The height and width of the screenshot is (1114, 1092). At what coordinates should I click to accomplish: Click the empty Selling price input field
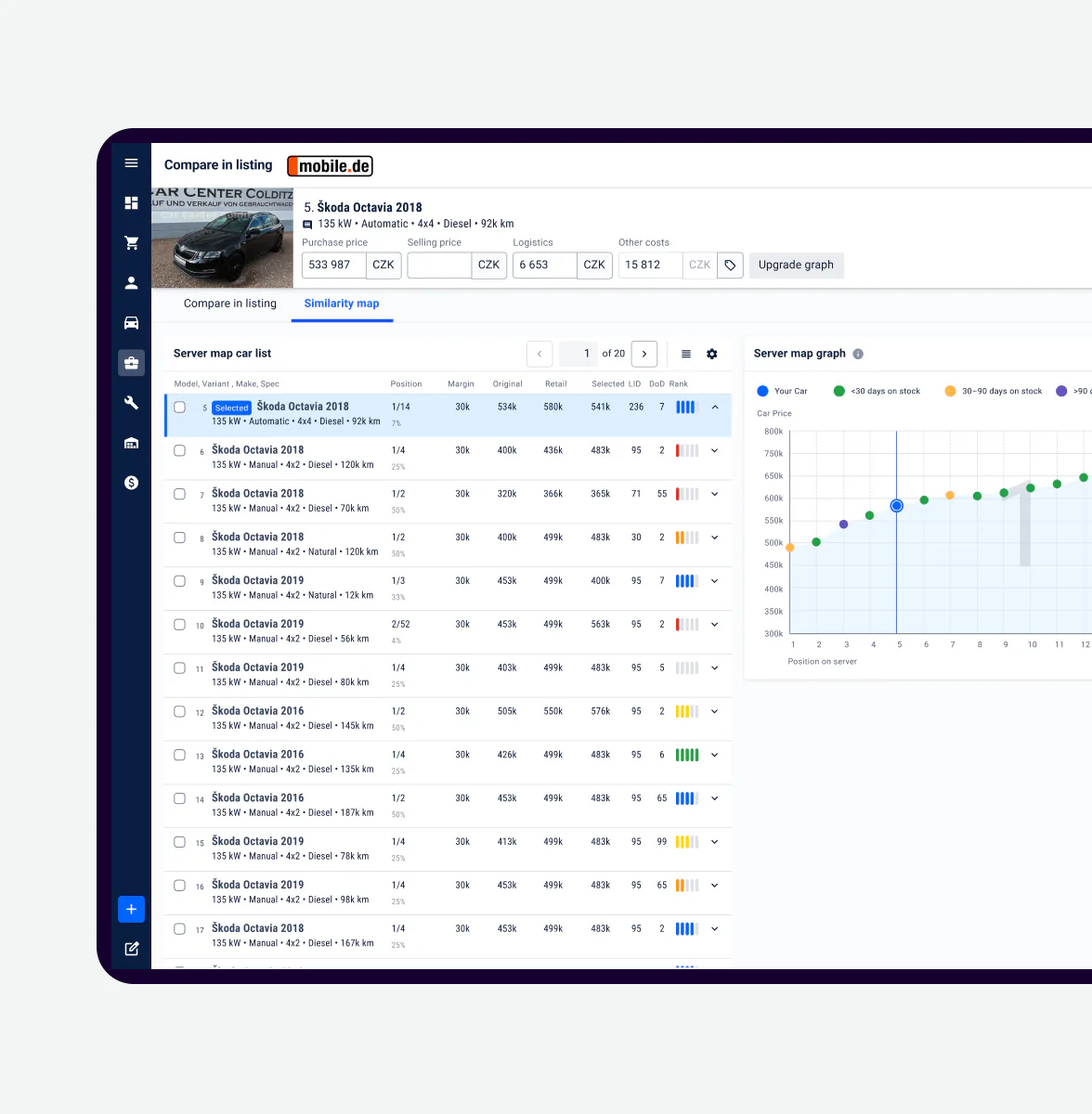point(439,266)
